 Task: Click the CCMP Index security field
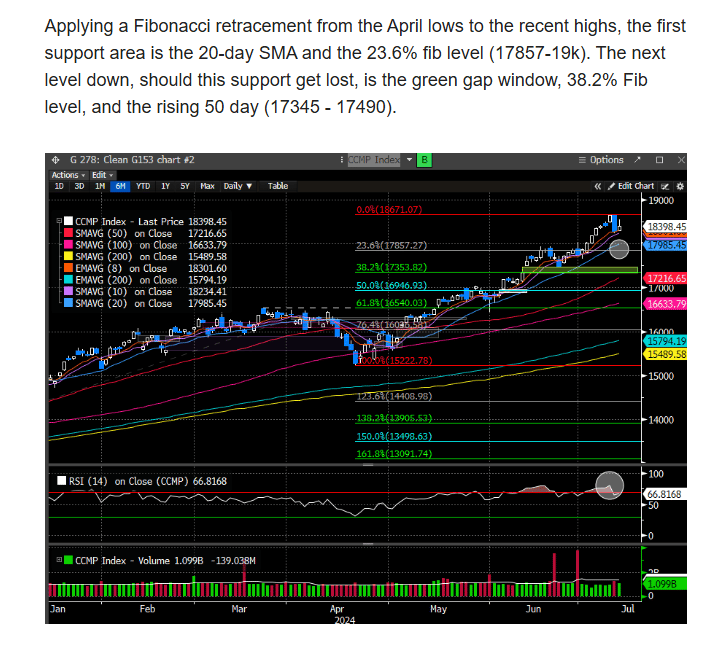tap(374, 160)
